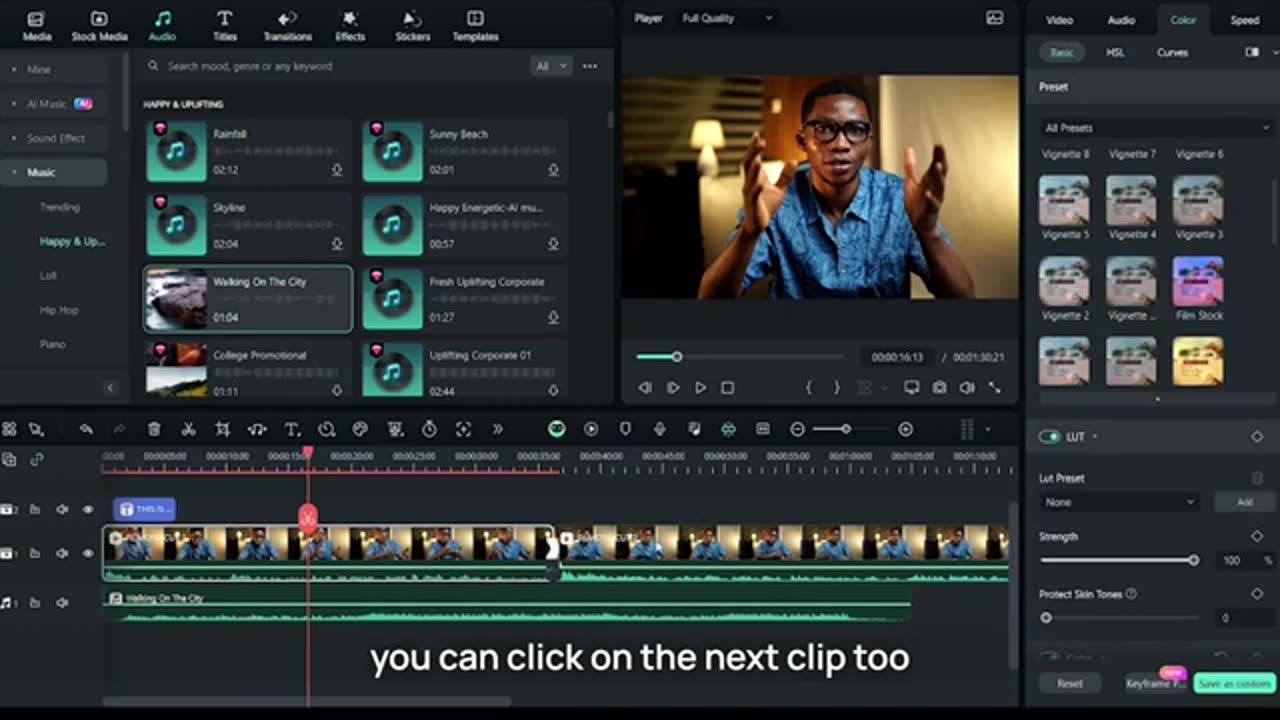The height and width of the screenshot is (720, 1280).
Task: Open the Transitions tab
Action: pyautogui.click(x=287, y=26)
